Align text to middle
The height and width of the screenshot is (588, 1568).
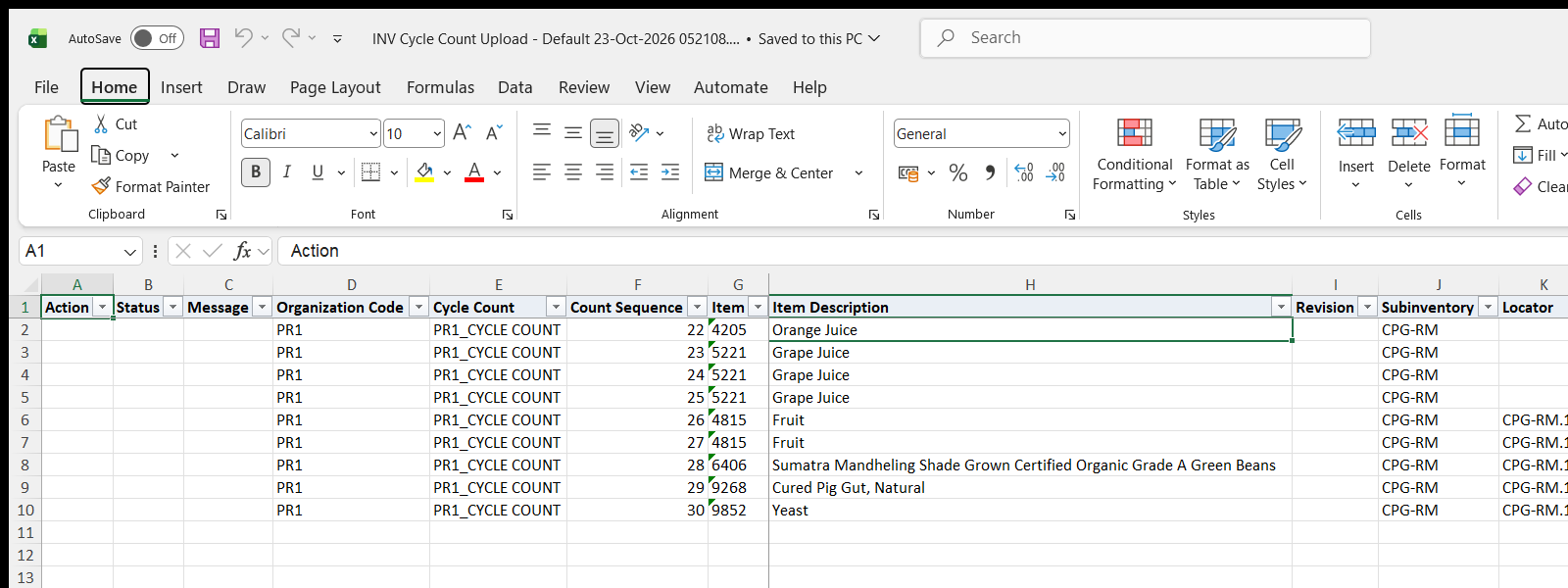[x=573, y=132]
